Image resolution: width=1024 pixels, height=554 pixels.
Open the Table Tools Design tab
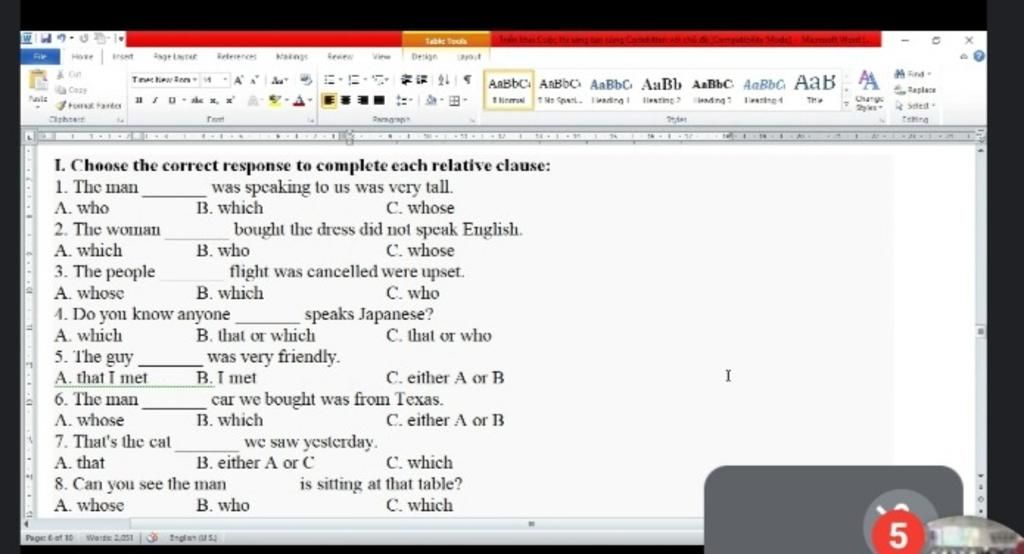(x=424, y=57)
